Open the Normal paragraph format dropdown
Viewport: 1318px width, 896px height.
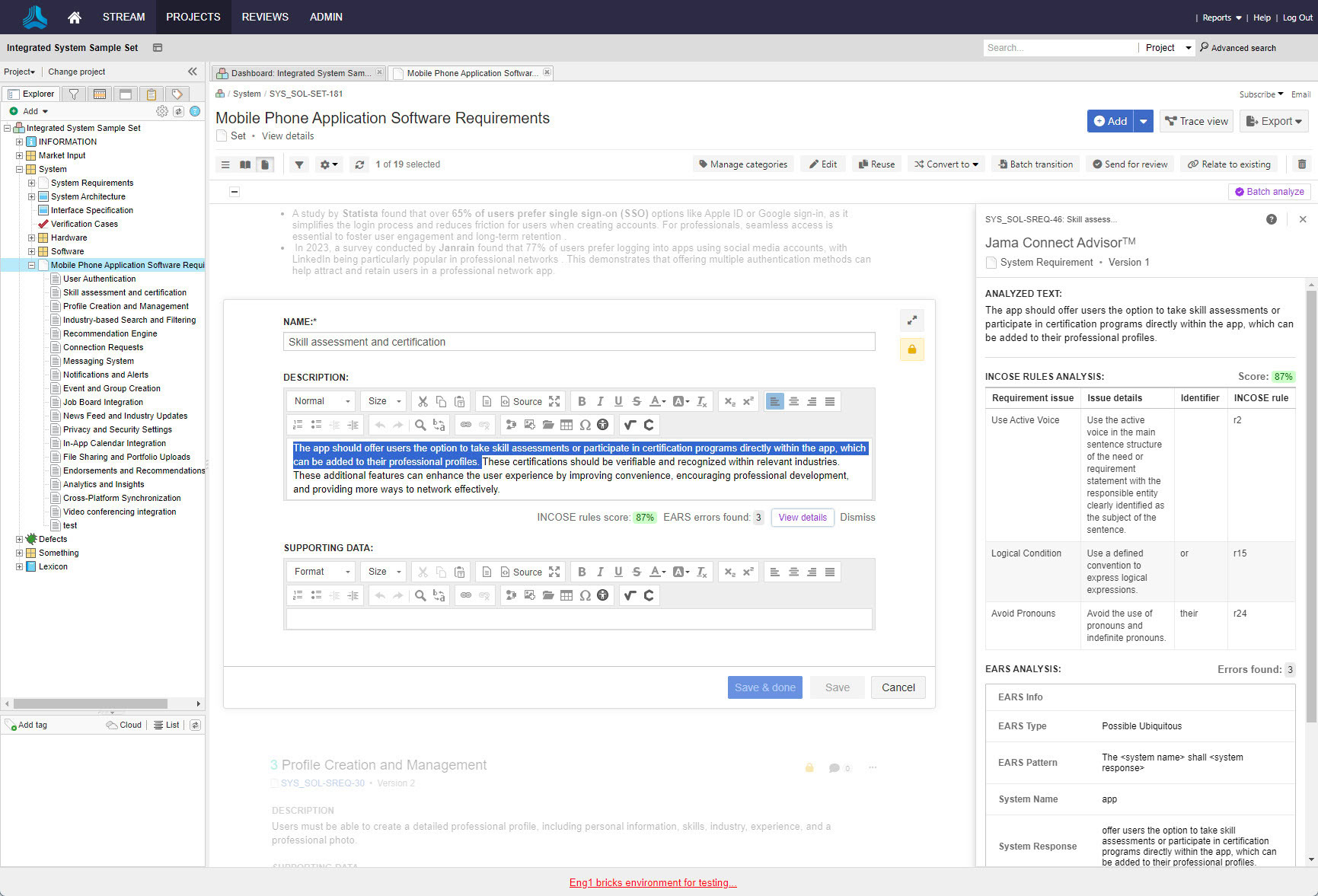click(x=320, y=401)
